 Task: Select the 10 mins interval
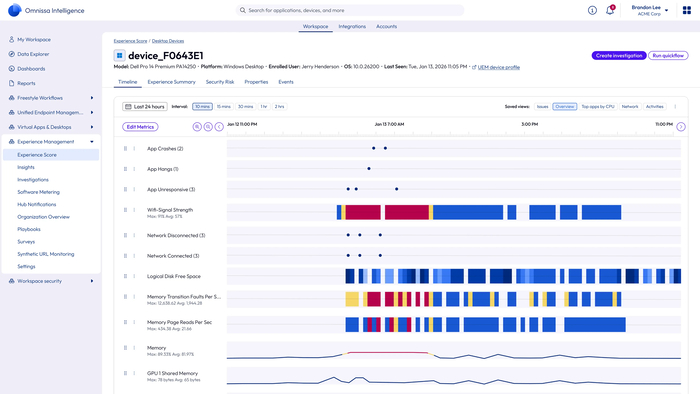202,107
